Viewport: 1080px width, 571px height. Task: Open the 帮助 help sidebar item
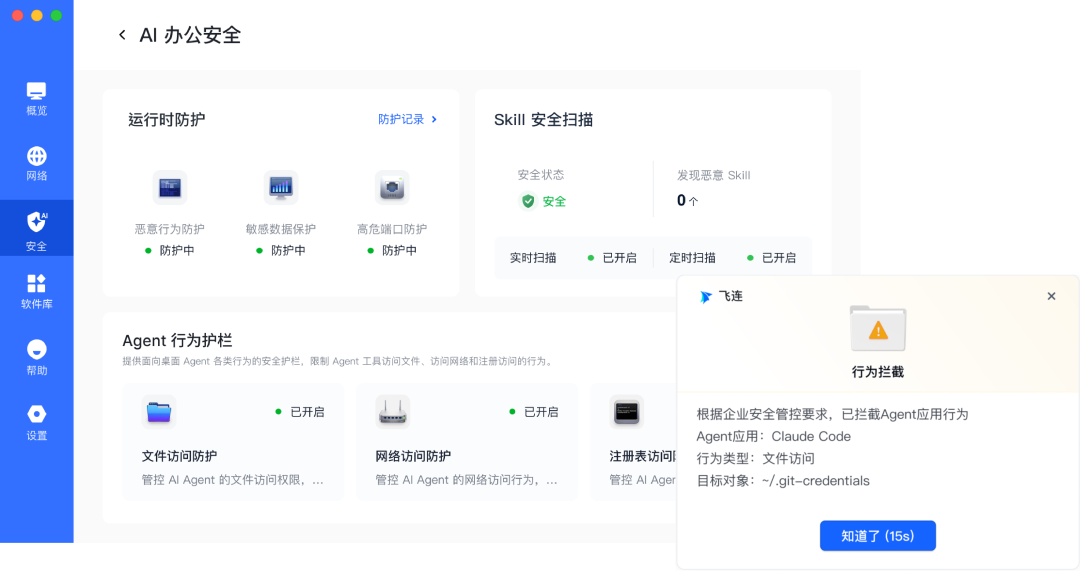pos(37,357)
